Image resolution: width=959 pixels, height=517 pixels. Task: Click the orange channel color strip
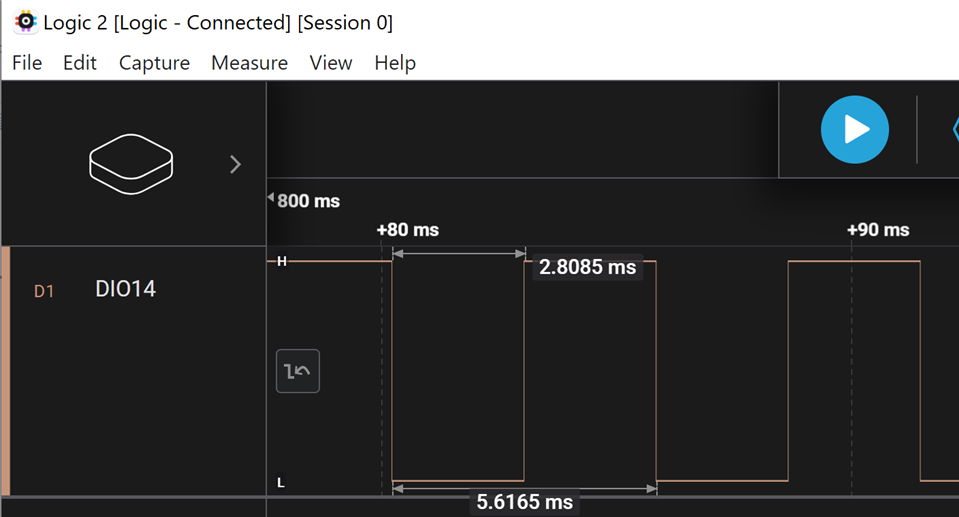click(x=5, y=370)
